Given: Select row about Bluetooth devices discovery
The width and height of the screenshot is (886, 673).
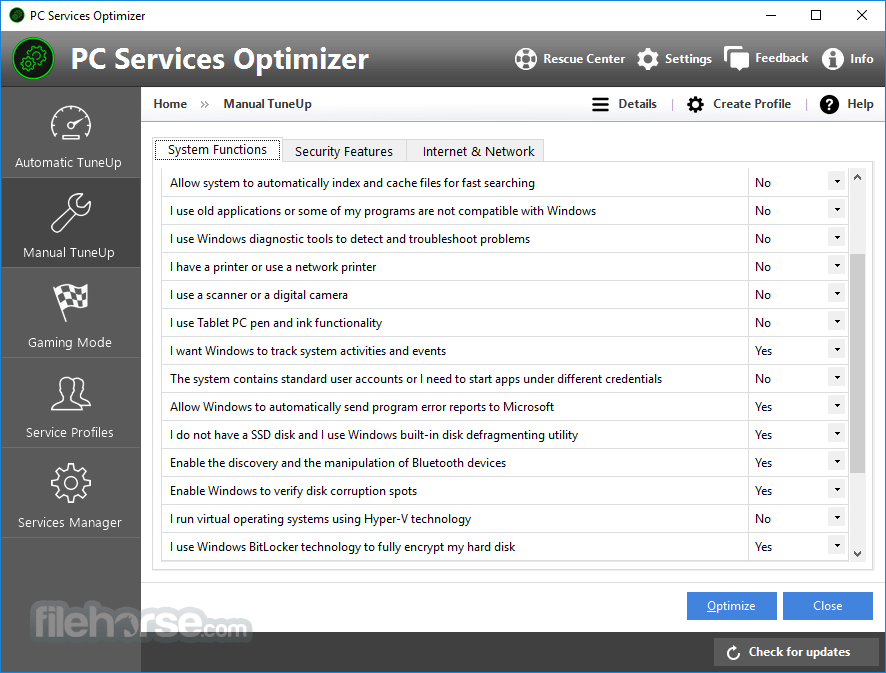Looking at the screenshot, I should click(504, 463).
